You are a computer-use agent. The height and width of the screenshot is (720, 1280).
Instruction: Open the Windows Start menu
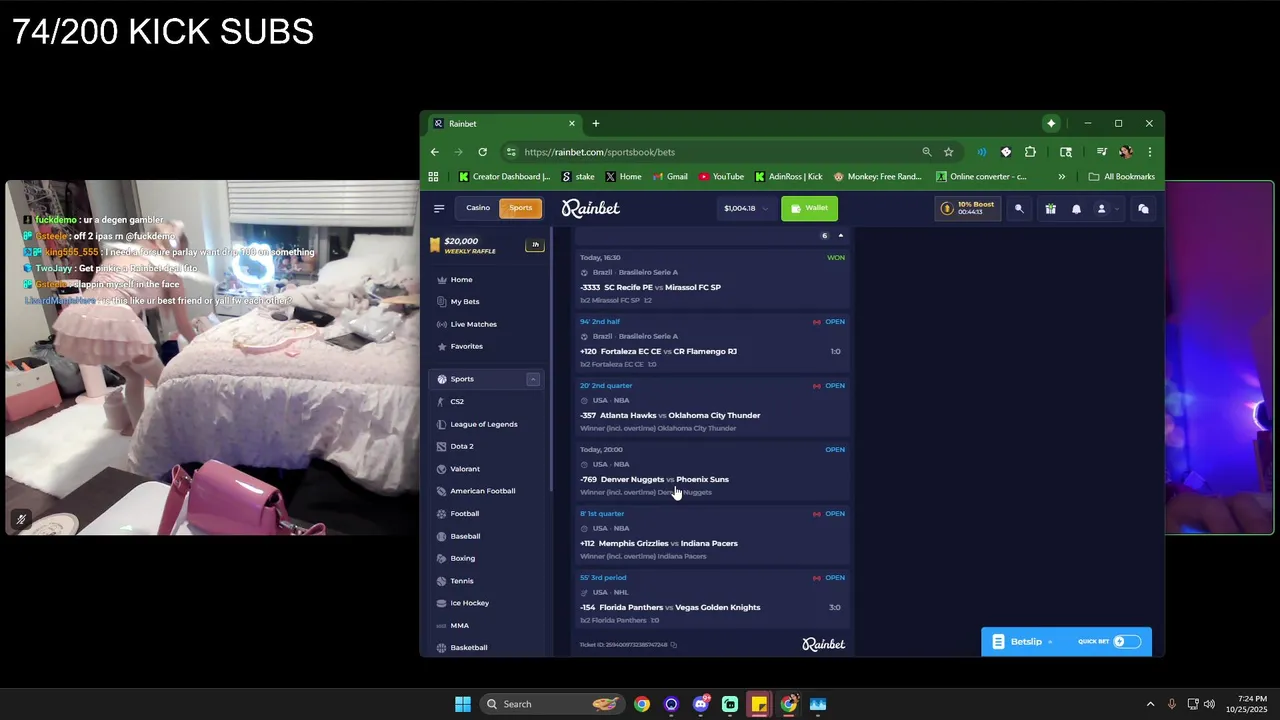[462, 704]
